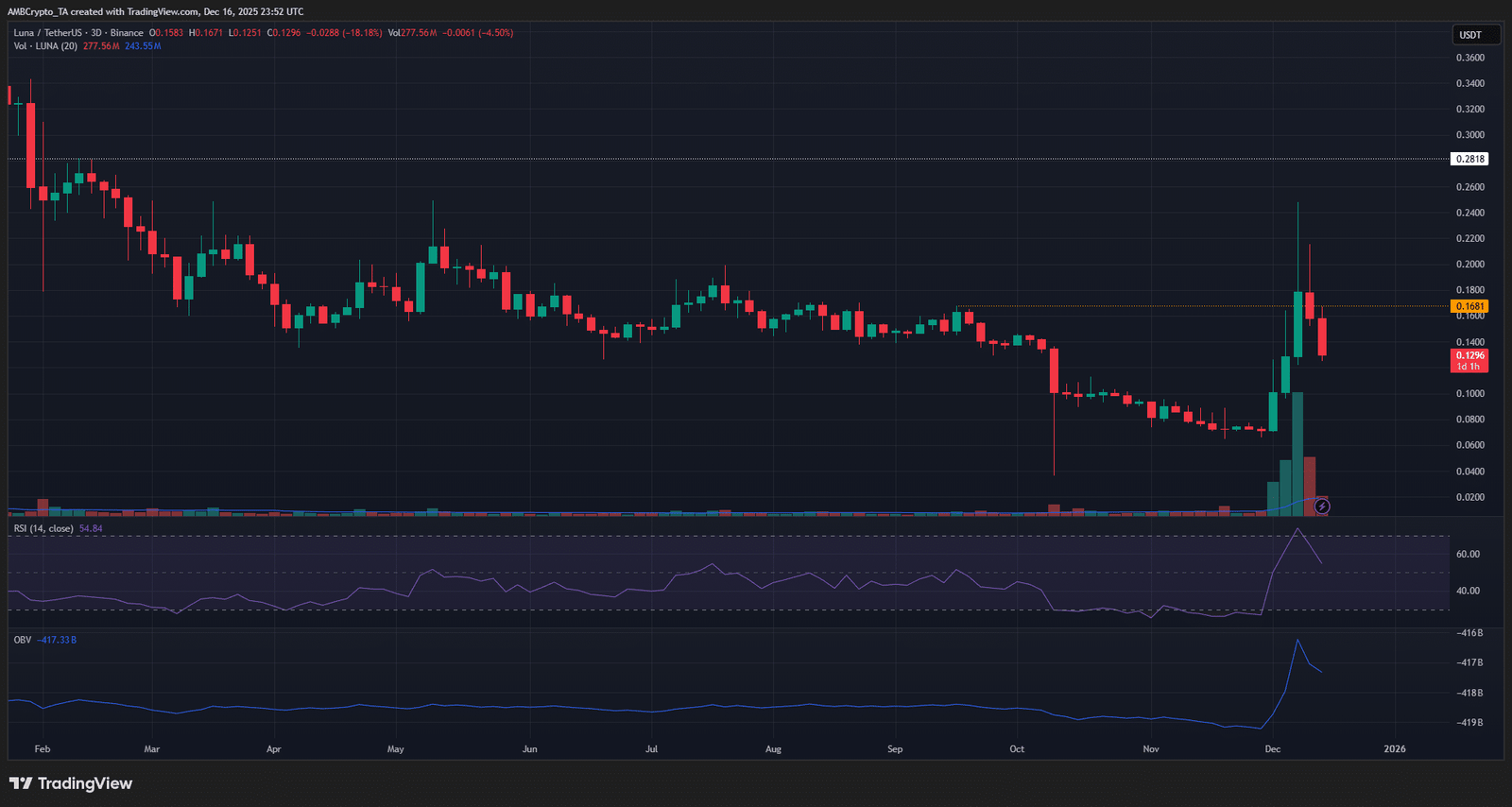The height and width of the screenshot is (807, 1512).
Task: Click the Nov label on the time axis
Action: coord(1151,749)
